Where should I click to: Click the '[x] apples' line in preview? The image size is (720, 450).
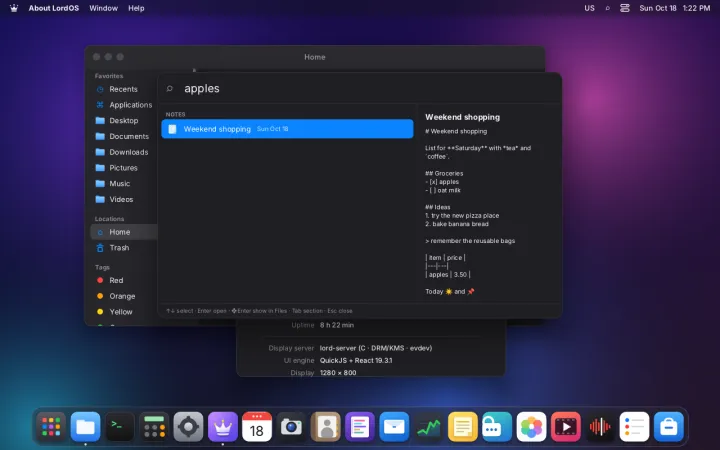click(442, 182)
